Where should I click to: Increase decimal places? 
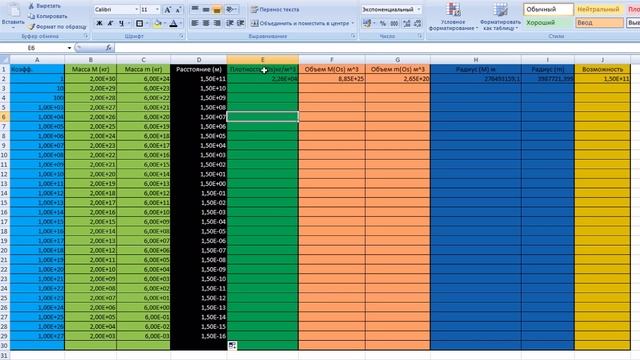pos(407,24)
